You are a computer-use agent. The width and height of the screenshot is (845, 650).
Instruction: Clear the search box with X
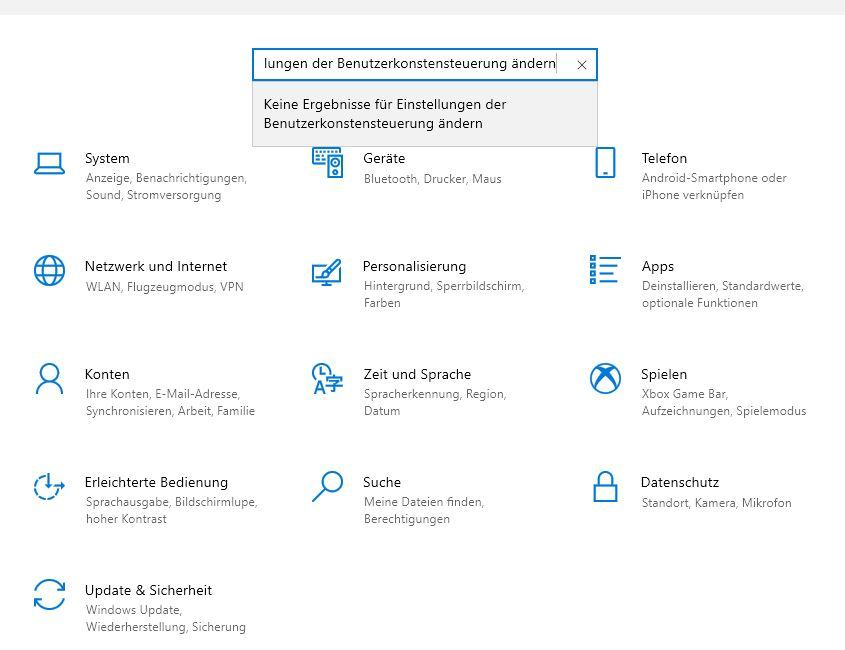click(581, 65)
